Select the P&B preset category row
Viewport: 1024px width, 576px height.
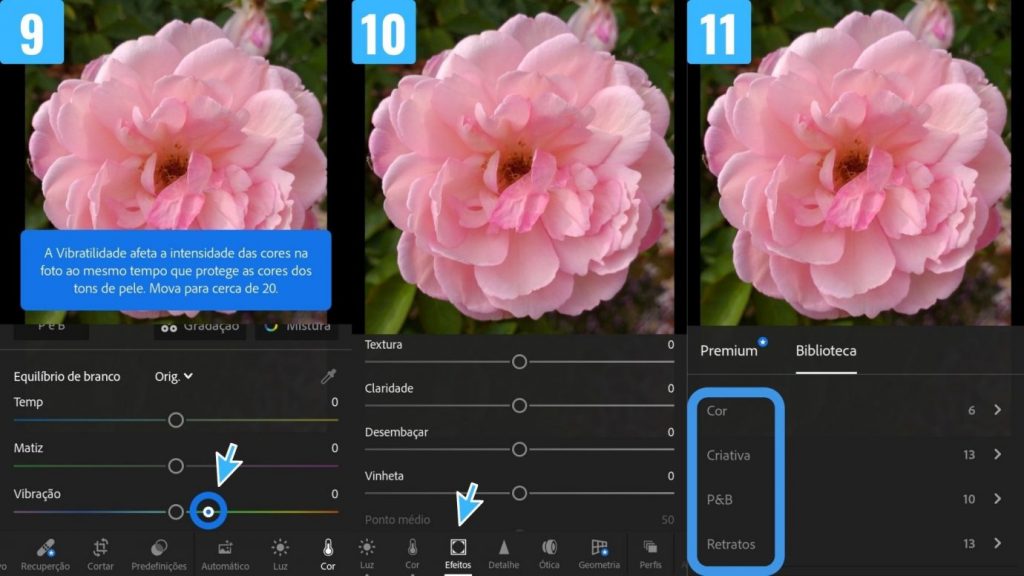click(856, 499)
